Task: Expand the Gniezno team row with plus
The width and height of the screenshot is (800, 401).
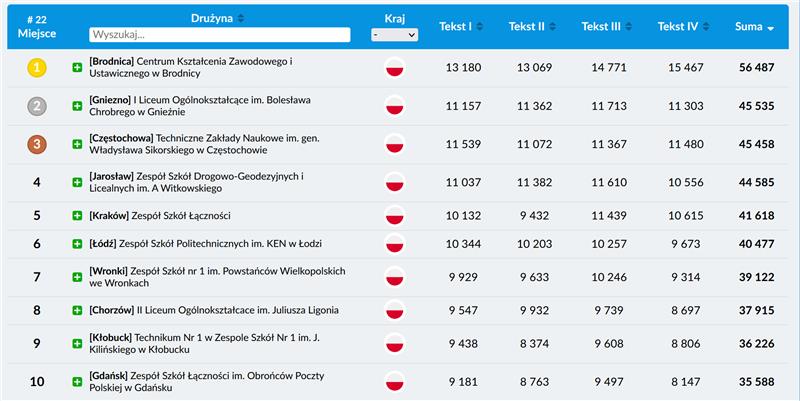Action: point(77,106)
